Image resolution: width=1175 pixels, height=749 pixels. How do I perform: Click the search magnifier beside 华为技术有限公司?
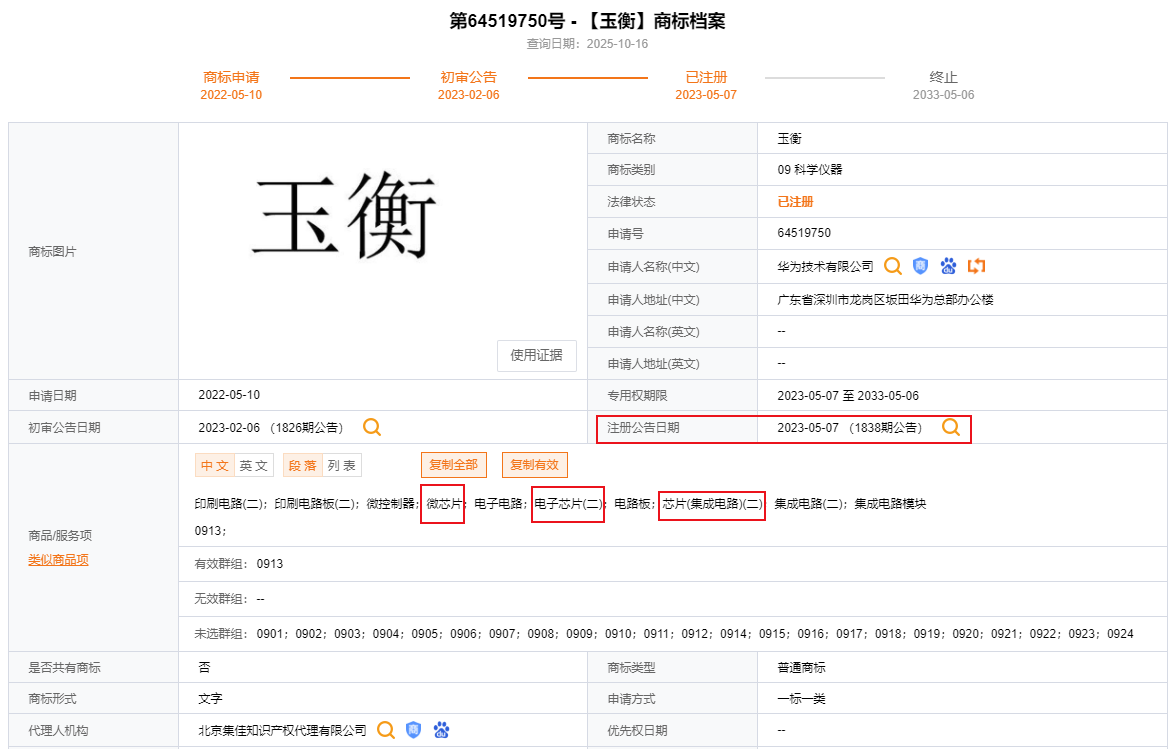[x=893, y=266]
